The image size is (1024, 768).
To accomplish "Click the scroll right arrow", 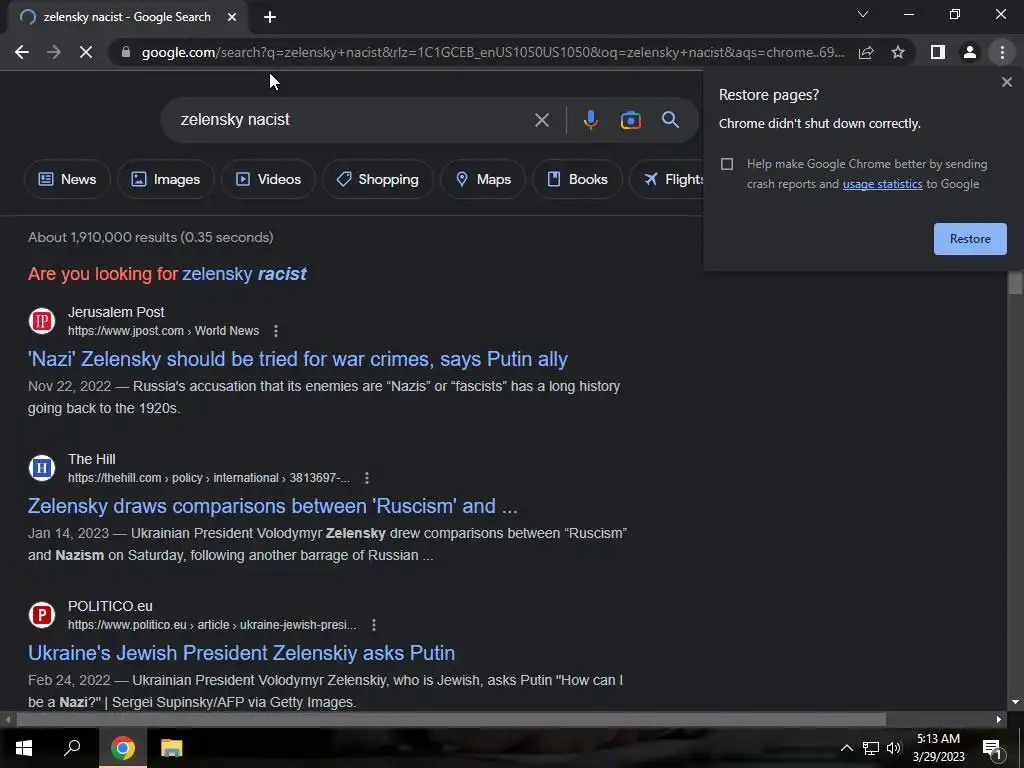I will 999,719.
